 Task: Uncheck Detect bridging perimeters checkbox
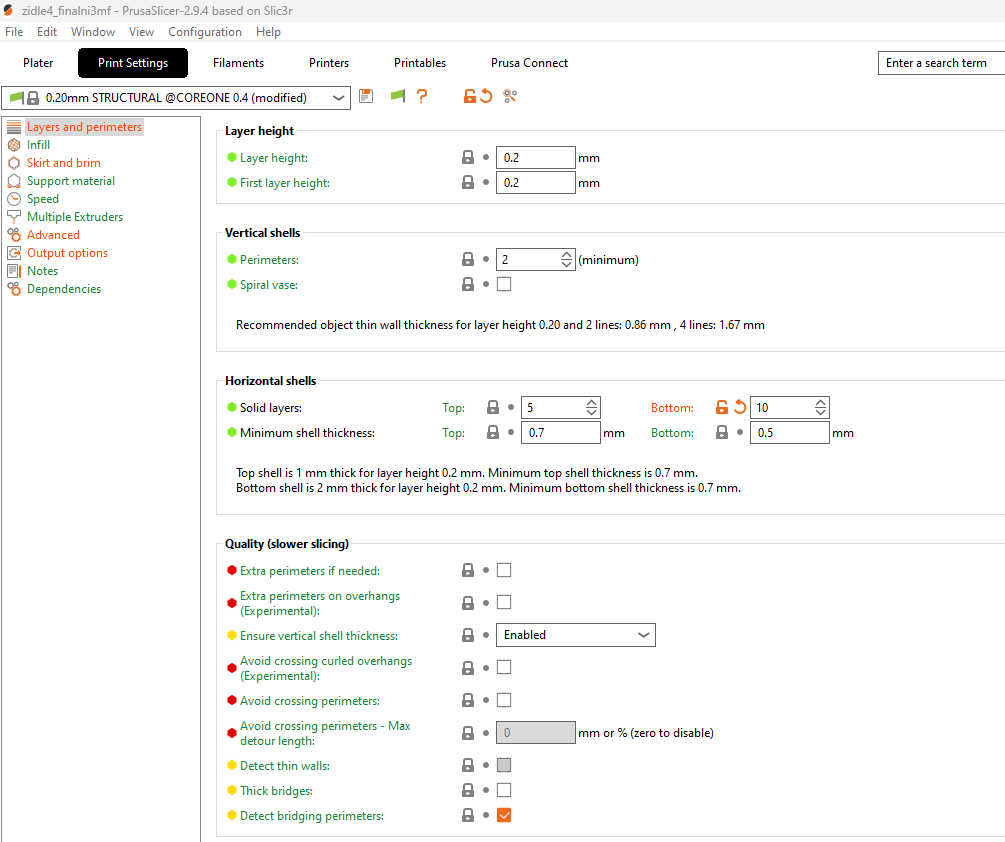click(504, 815)
